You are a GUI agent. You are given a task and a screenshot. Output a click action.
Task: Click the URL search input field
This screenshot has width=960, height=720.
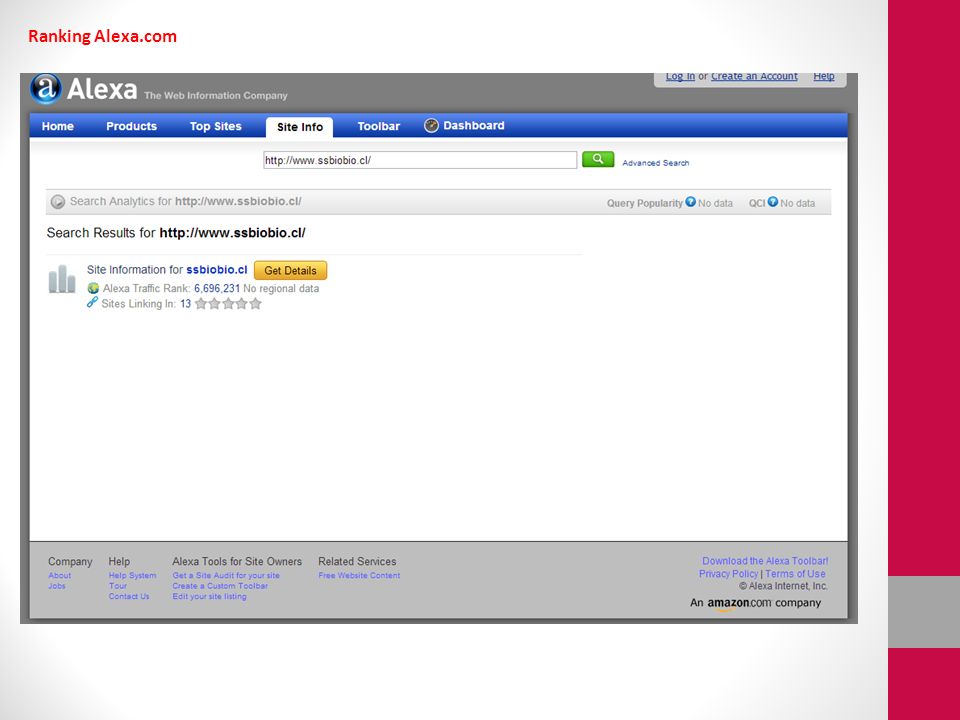coord(420,160)
